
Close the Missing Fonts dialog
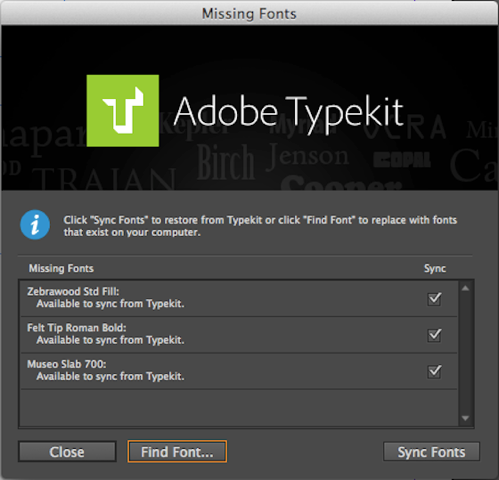[67, 452]
